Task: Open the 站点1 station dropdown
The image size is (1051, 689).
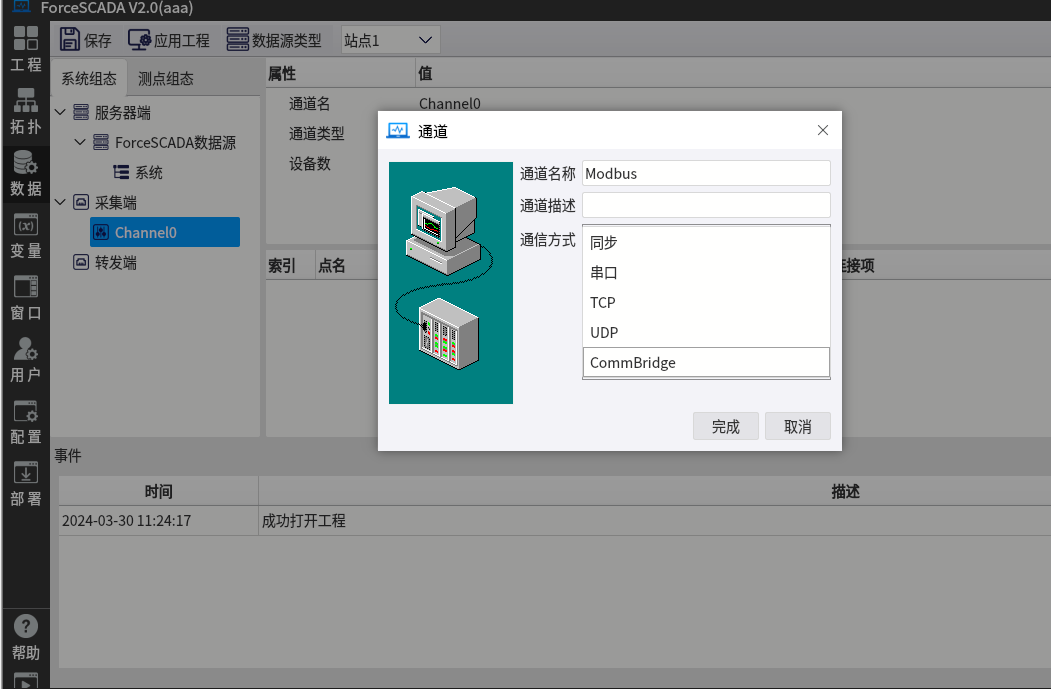Action: point(389,40)
